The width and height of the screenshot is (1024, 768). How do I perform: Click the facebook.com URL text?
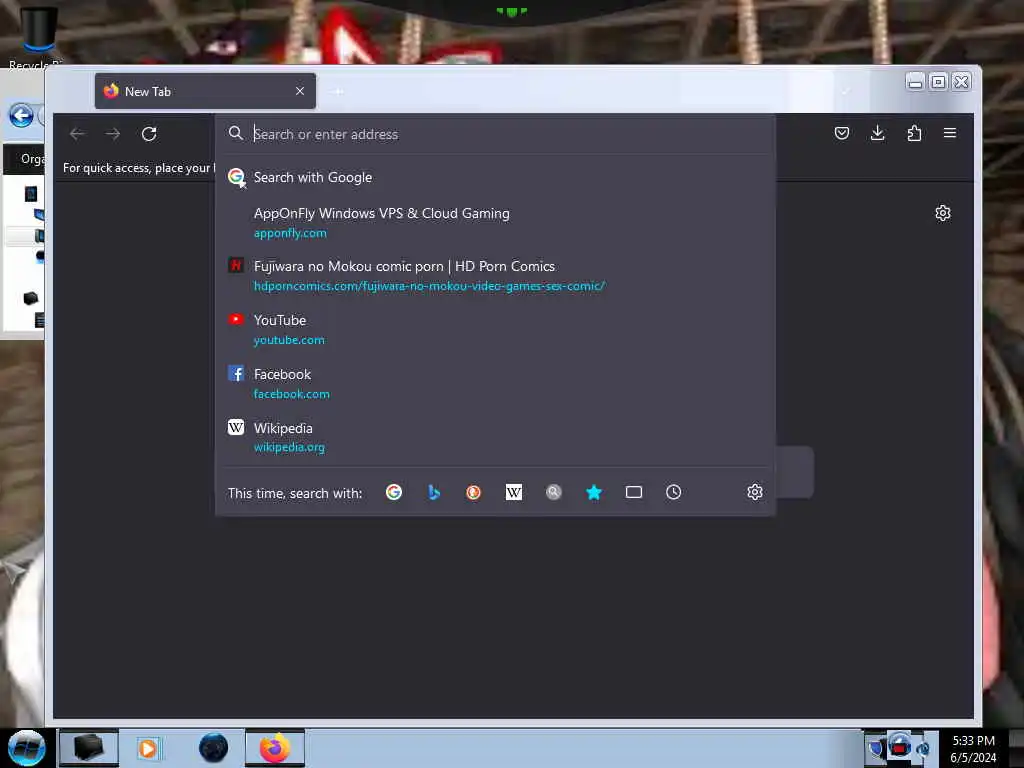(291, 394)
